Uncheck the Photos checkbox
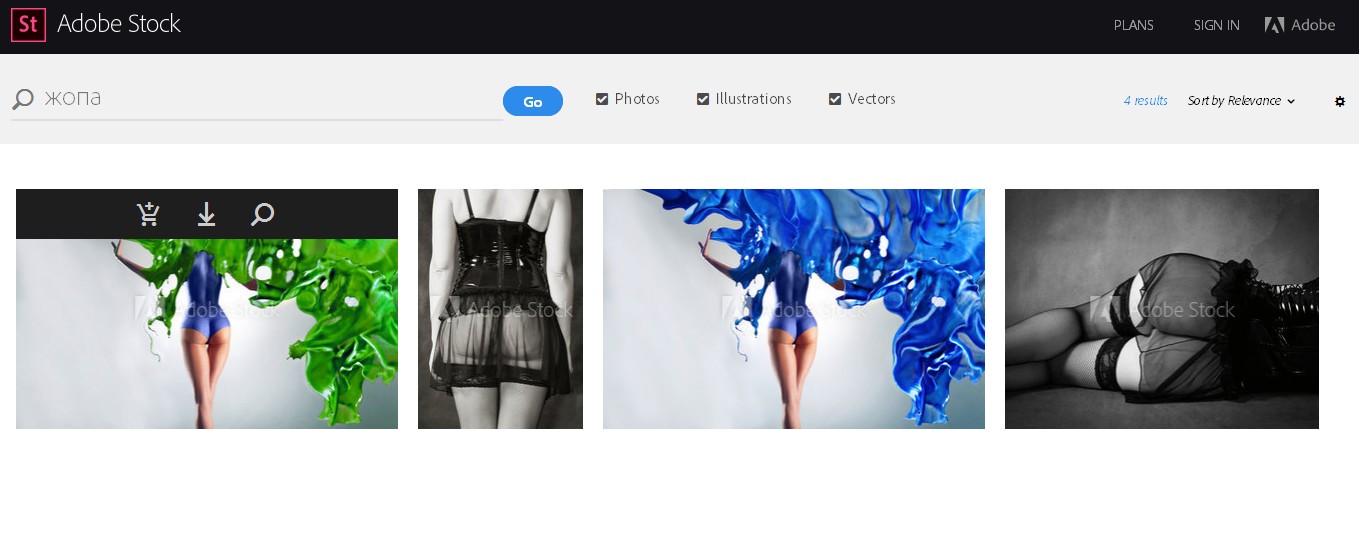This screenshot has width=1359, height=556. point(602,99)
